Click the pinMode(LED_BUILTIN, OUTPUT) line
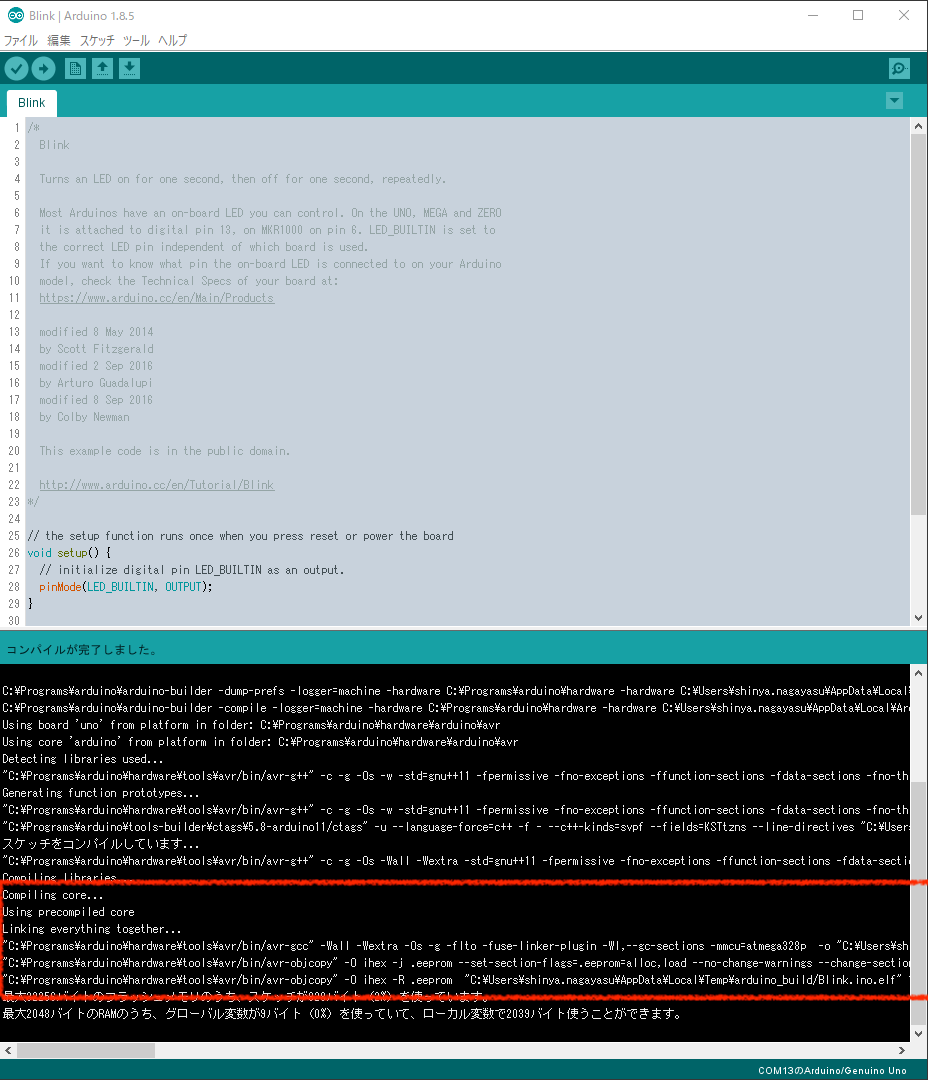This screenshot has width=928, height=1080. point(125,587)
